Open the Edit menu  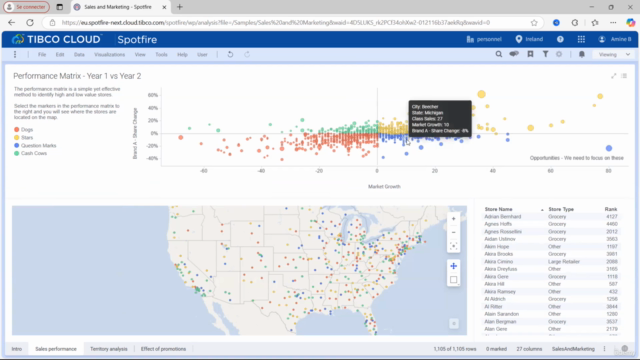tap(60, 54)
